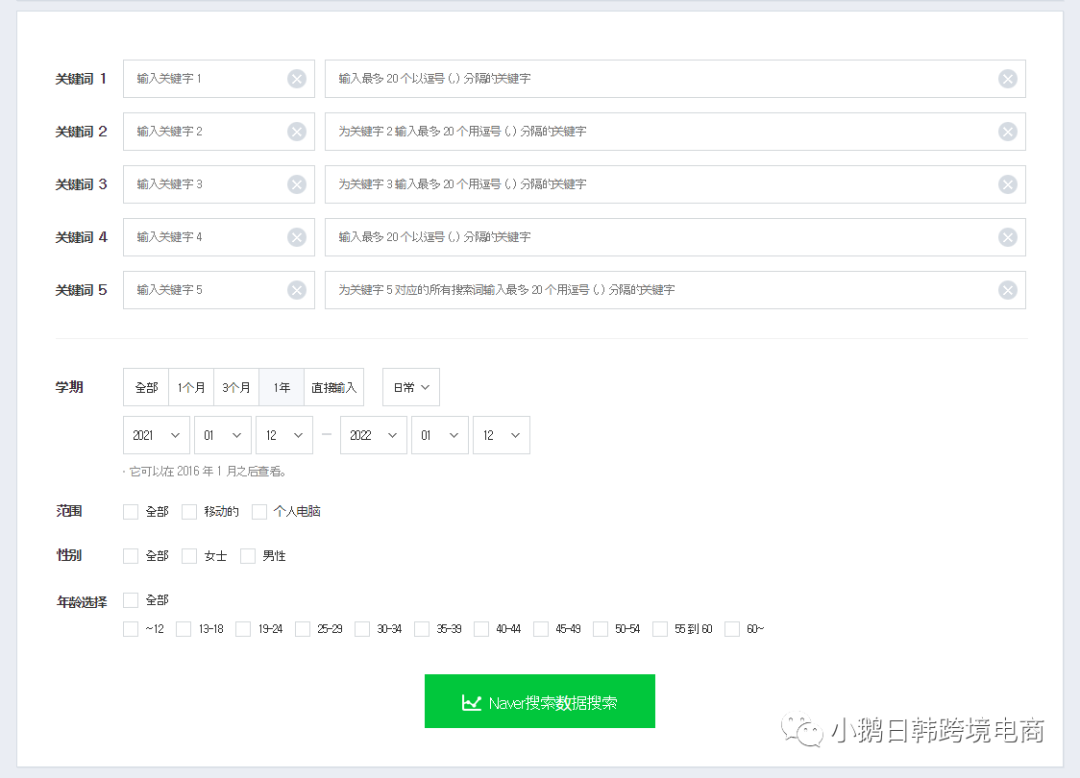Clear keyword 3 input using its X icon

point(296,184)
